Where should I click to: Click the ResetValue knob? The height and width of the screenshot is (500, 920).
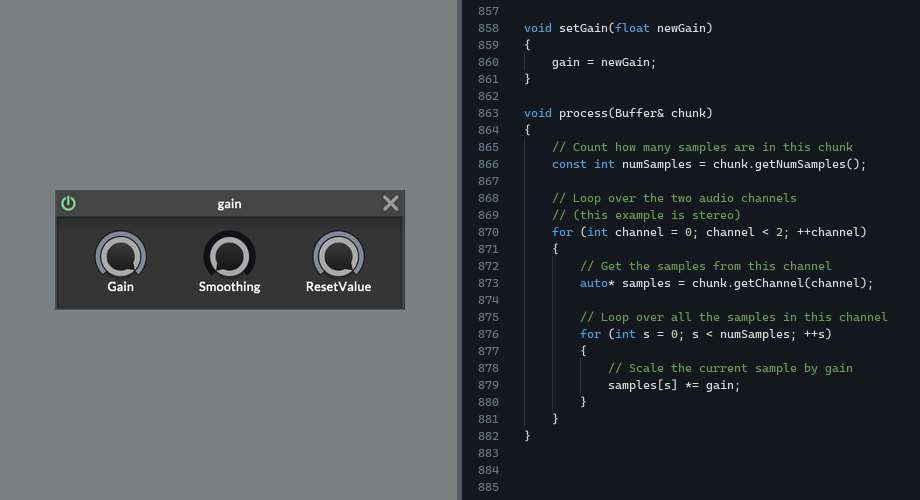[x=339, y=255]
